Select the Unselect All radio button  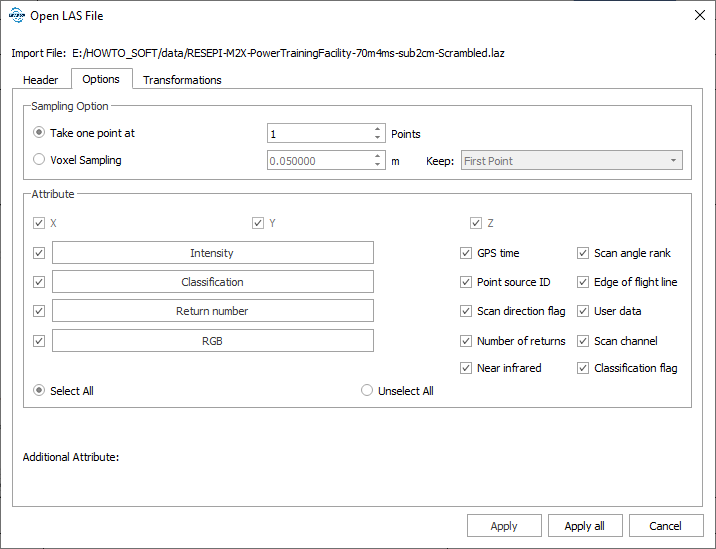(367, 391)
